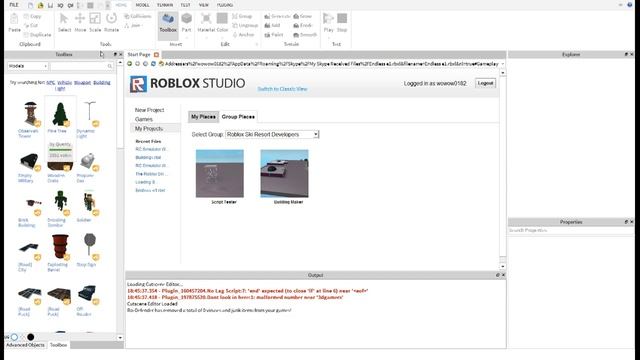640x360 pixels.
Task: Click the Ungroup command
Action: pos(245,25)
